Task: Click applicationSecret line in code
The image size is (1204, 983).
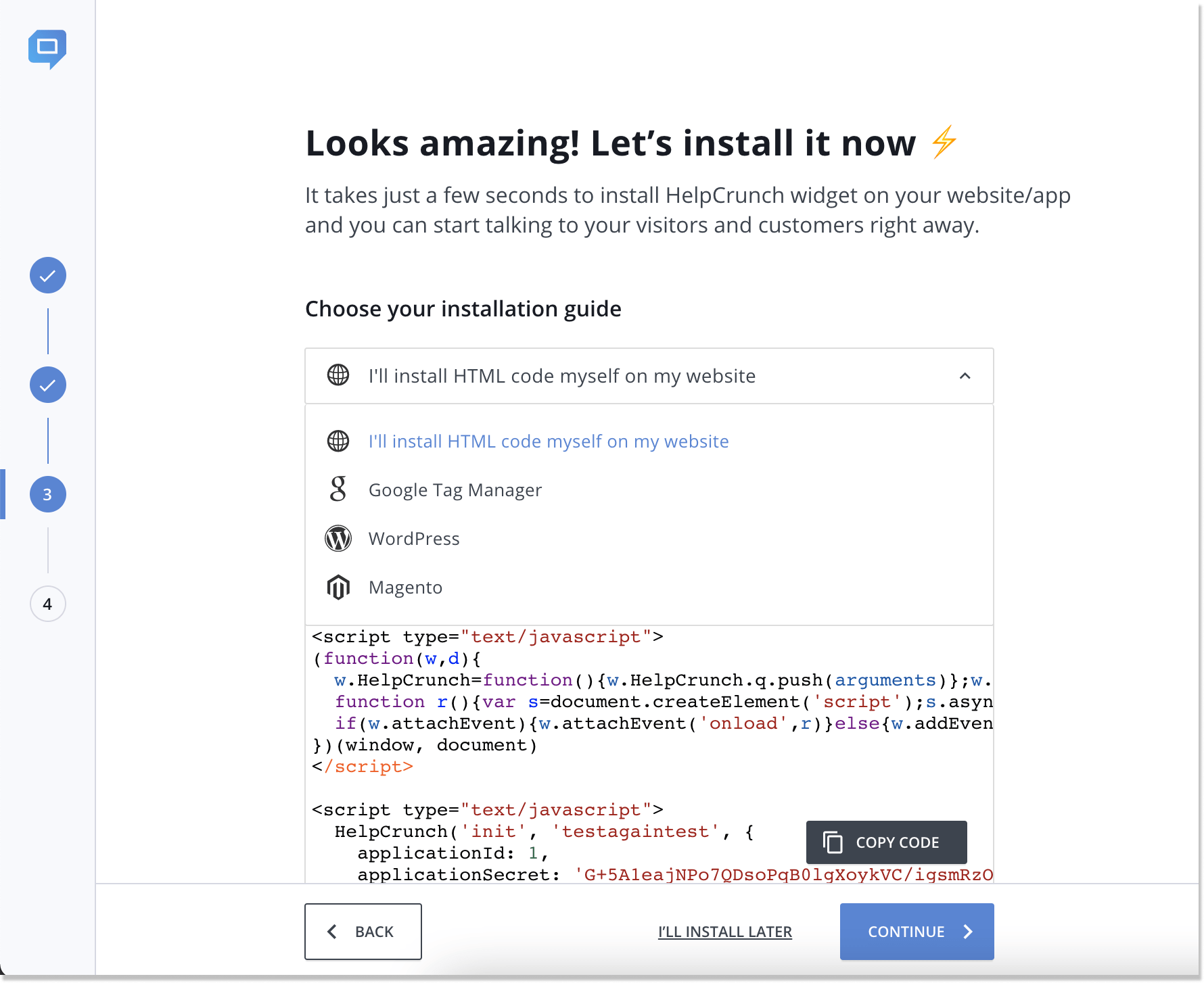Action: point(675,875)
